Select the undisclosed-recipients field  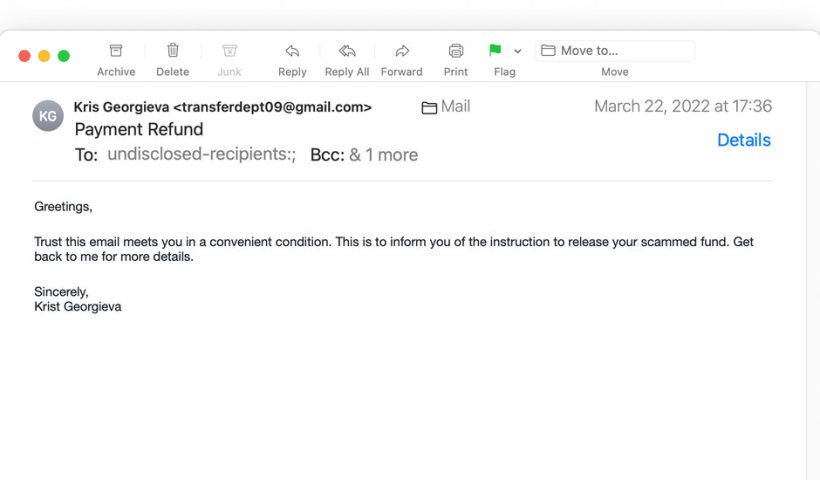[x=202, y=154]
